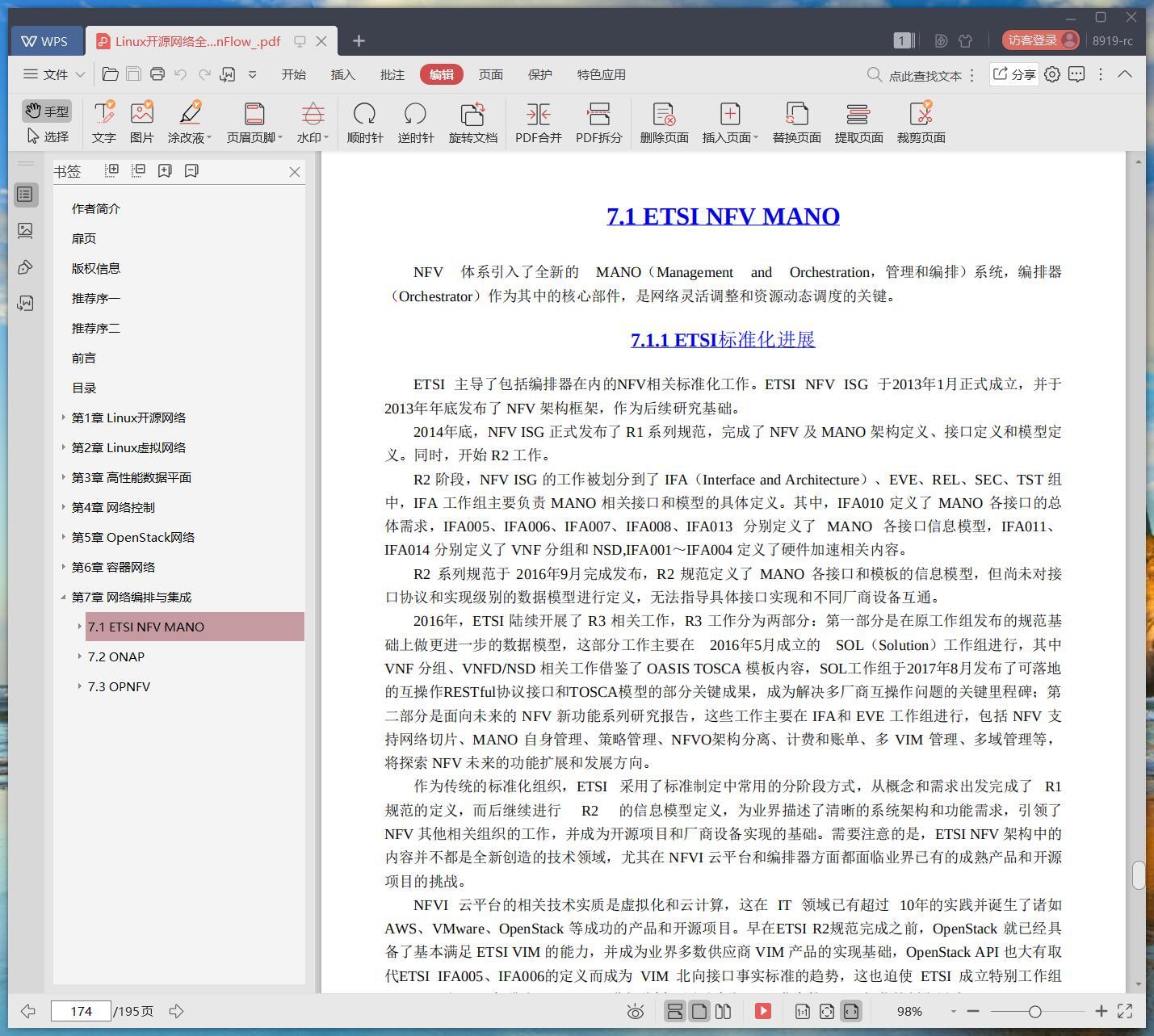Expand 第3章 高性能数据平面 bookmark

tap(64, 477)
